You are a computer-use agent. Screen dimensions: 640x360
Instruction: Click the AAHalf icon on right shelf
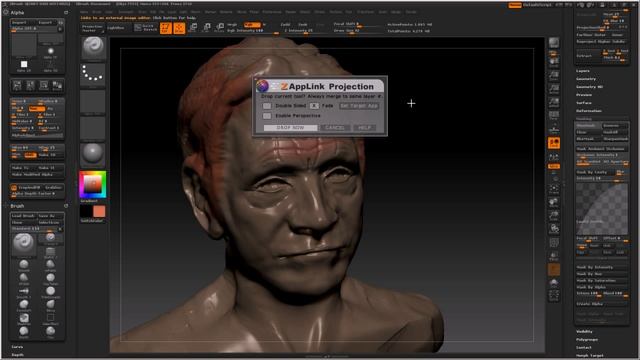554,102
